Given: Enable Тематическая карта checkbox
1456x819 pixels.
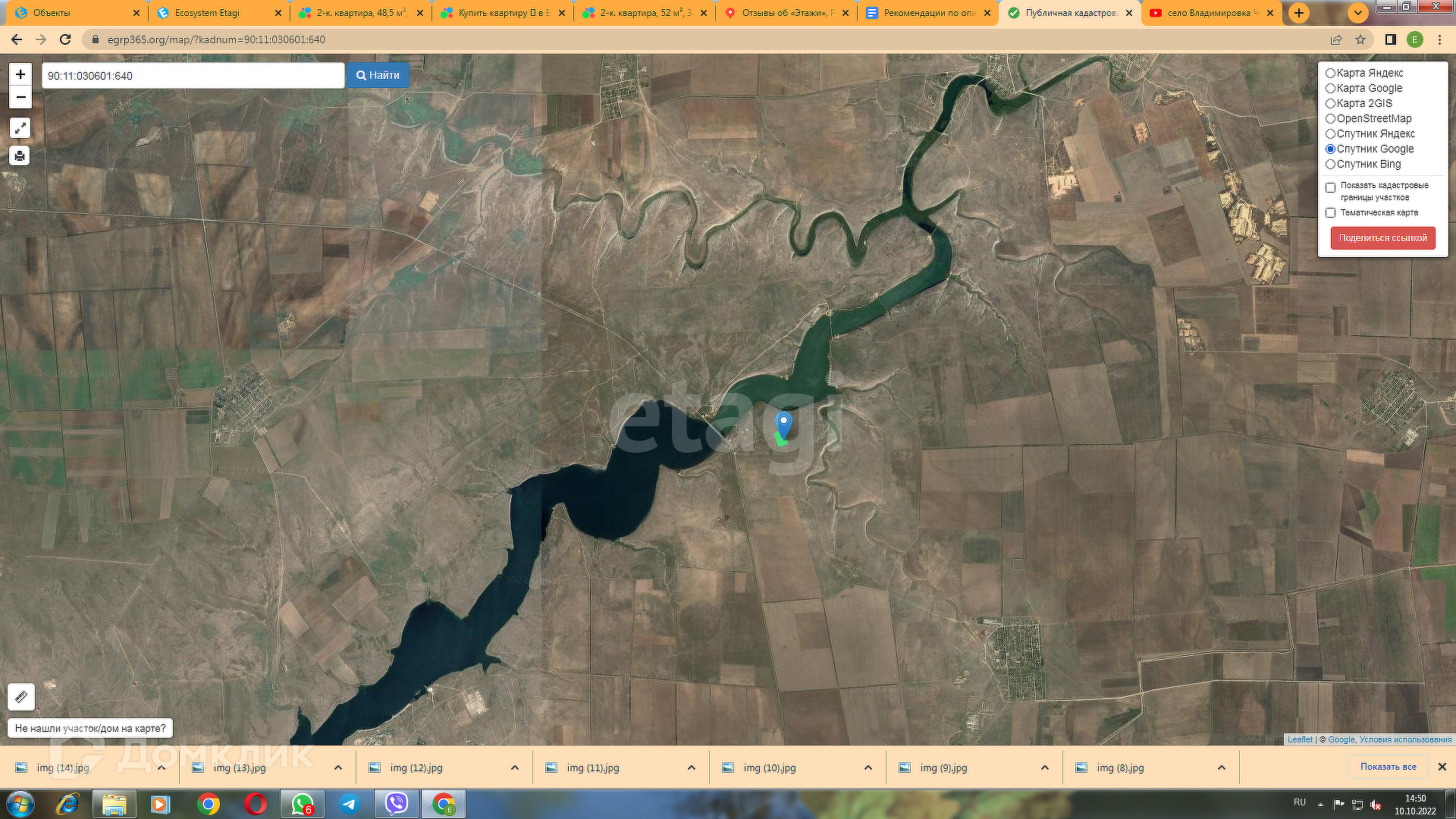Looking at the screenshot, I should [x=1330, y=213].
